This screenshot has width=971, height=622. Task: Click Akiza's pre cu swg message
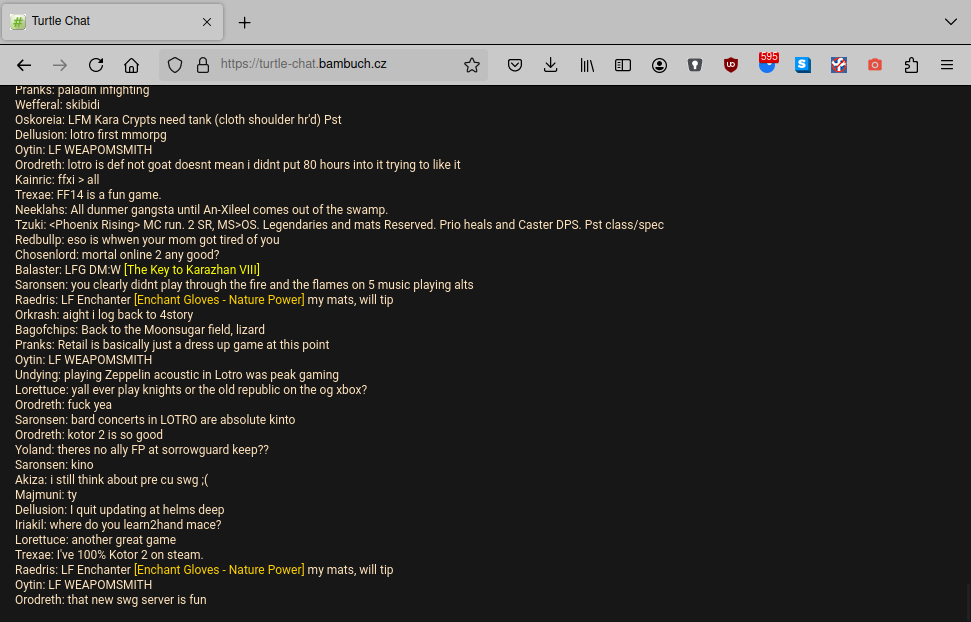coord(111,480)
